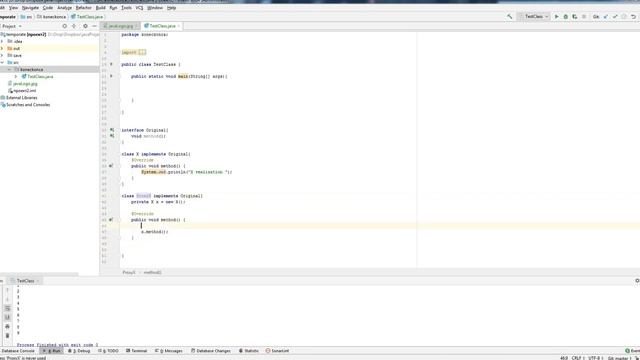Open the Refactor menu
Screen dimensions: 640x360
84,8
